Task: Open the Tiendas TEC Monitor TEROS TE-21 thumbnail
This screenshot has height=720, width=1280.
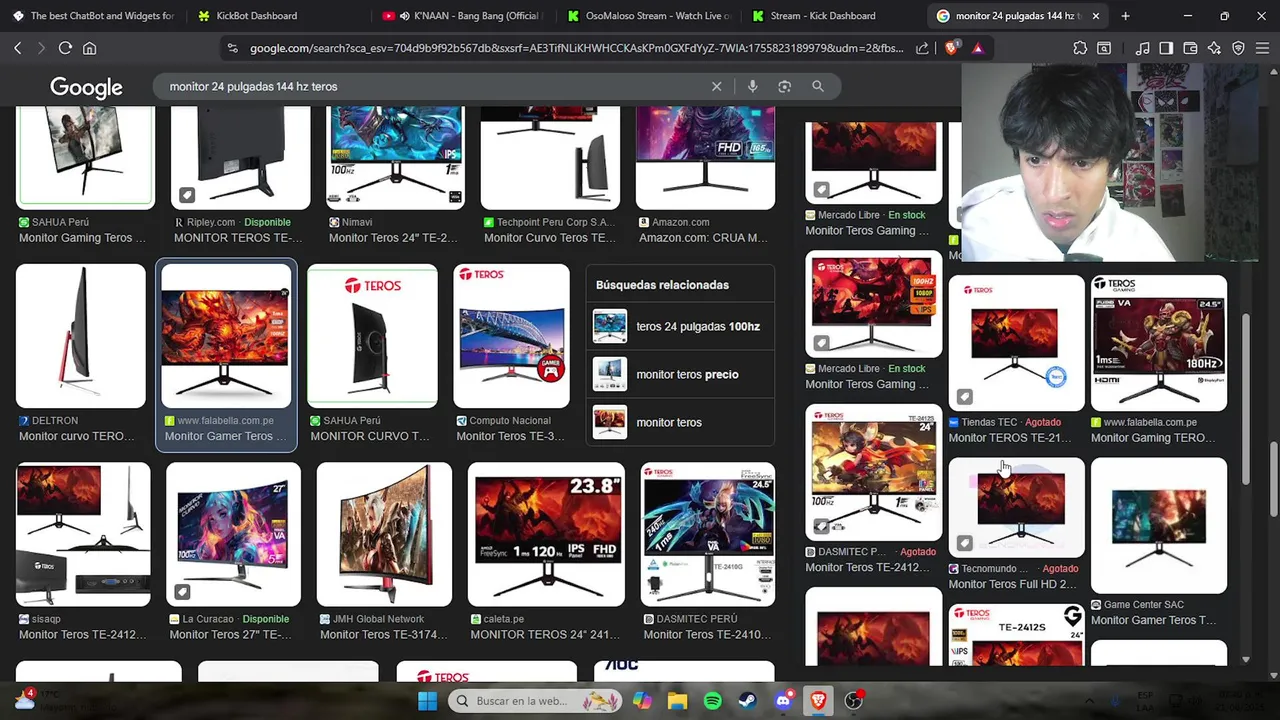Action: coord(1016,343)
